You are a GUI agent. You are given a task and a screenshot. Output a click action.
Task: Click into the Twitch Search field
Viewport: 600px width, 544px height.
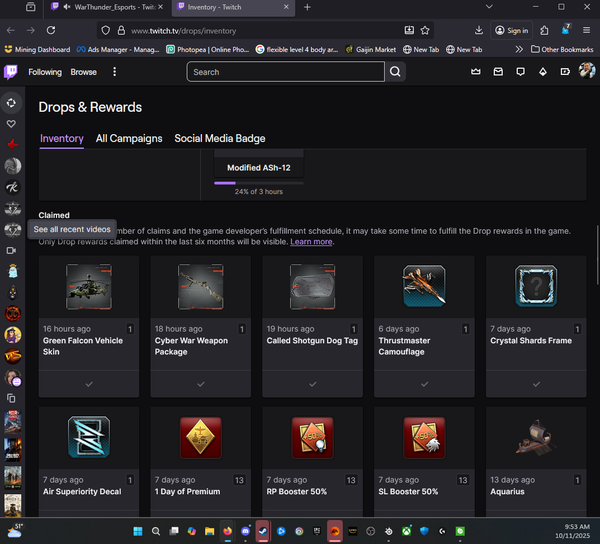click(x=285, y=72)
